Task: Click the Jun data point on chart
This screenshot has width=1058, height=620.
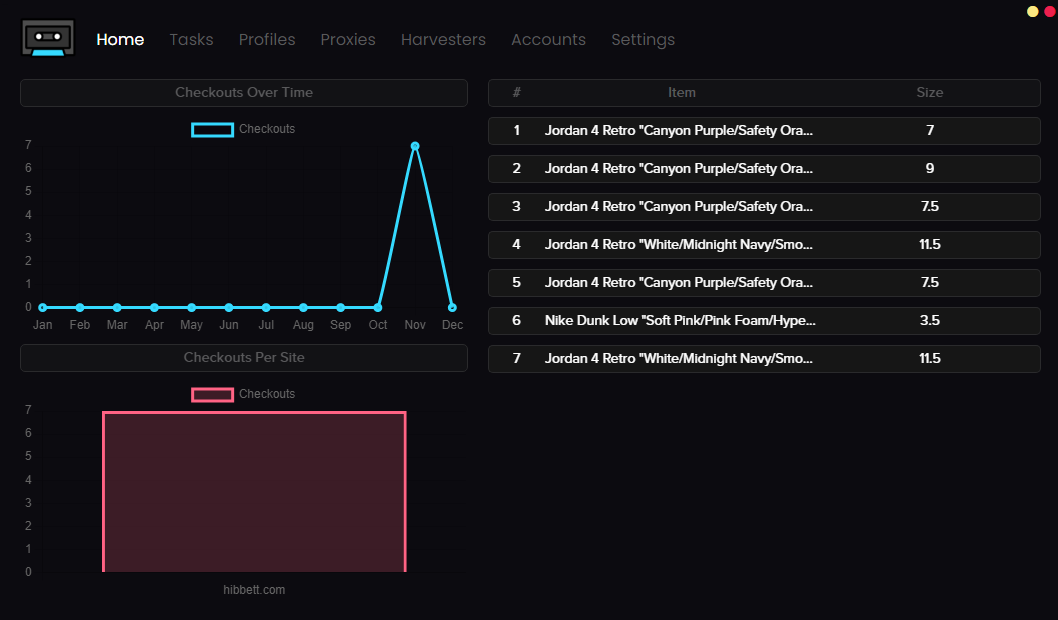Action: 229,308
